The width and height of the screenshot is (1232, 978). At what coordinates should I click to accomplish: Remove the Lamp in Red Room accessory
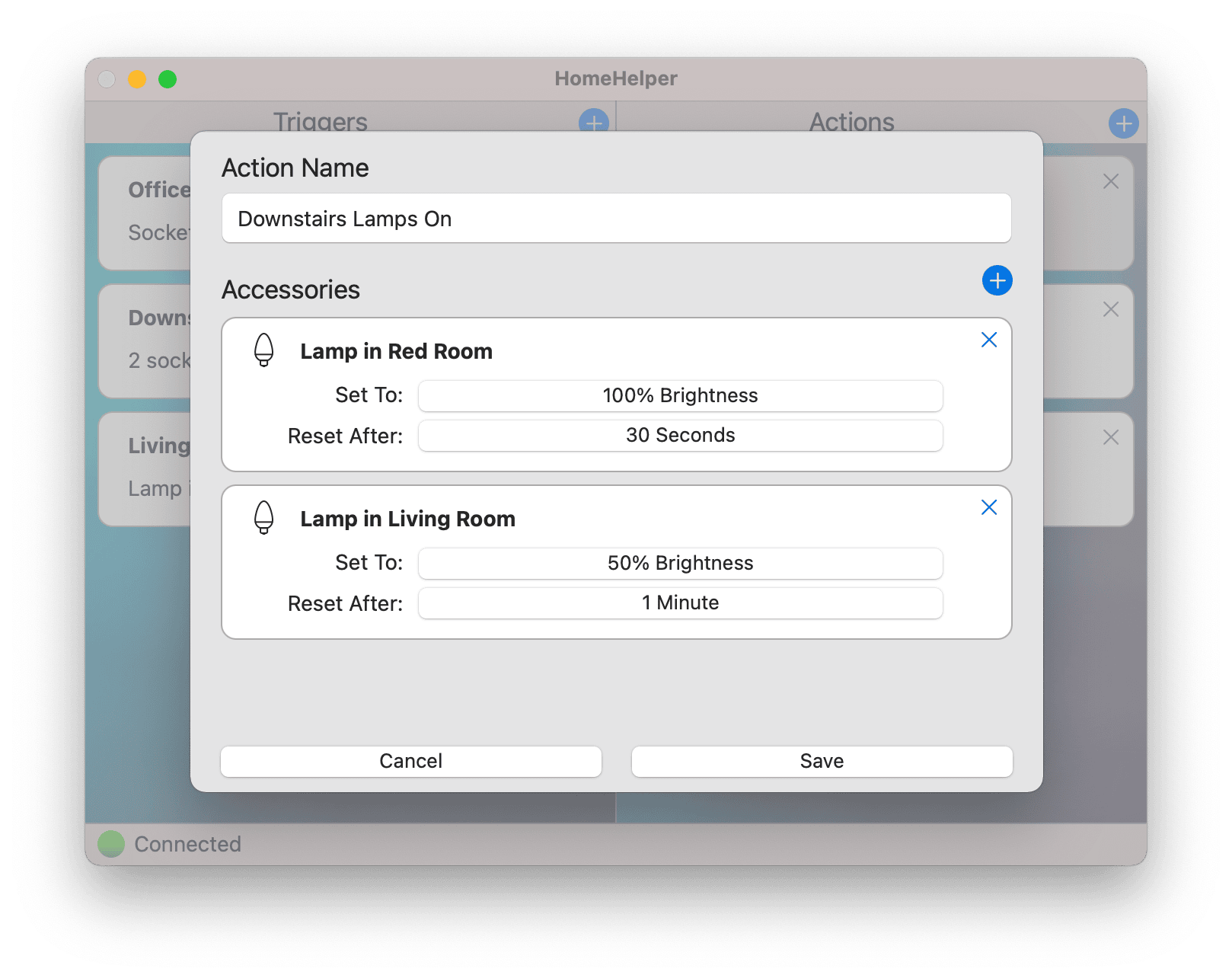(x=988, y=340)
